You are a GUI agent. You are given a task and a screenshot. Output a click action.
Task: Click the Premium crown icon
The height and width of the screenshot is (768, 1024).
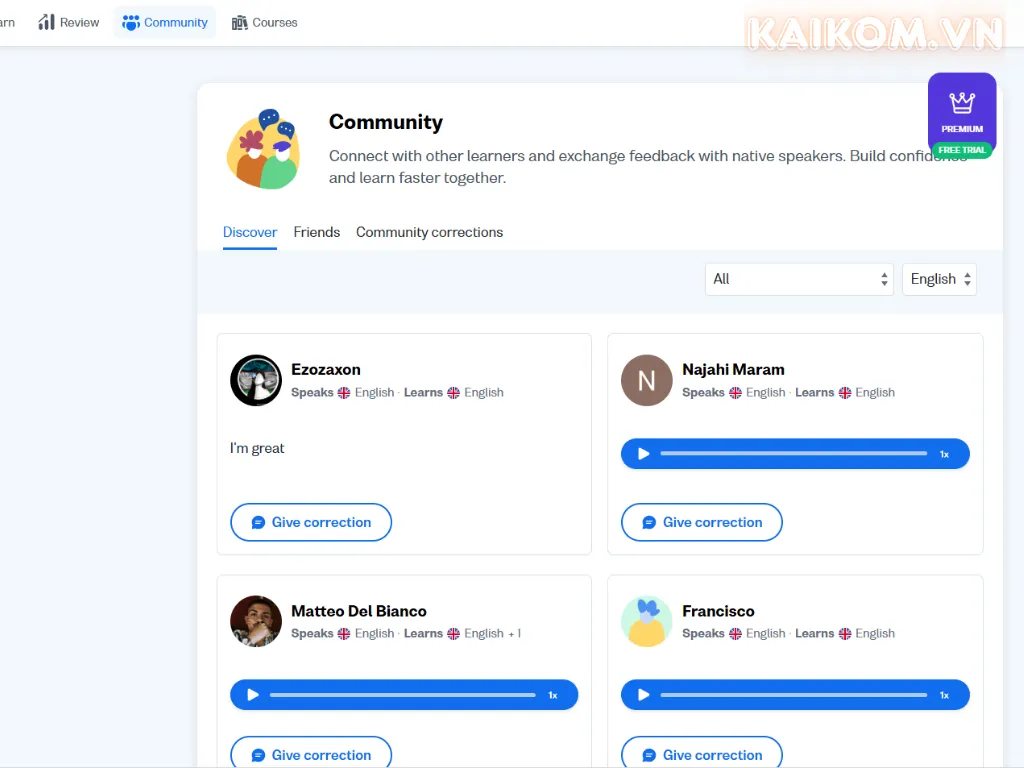click(962, 104)
